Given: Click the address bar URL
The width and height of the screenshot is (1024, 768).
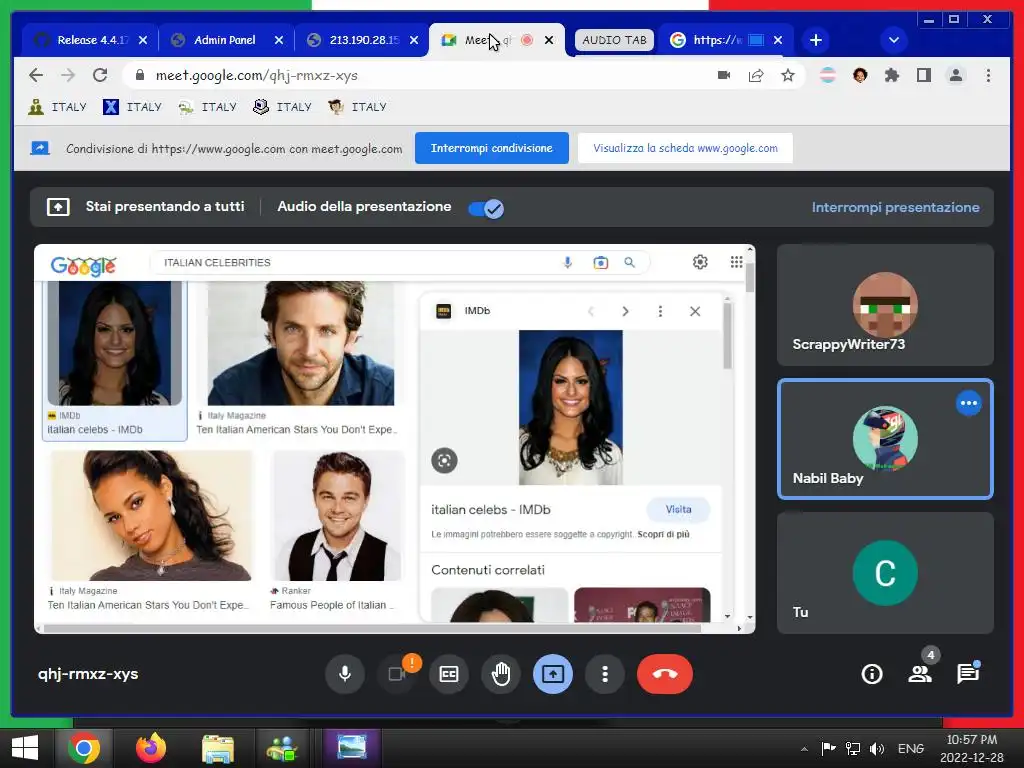Looking at the screenshot, I should (x=257, y=75).
